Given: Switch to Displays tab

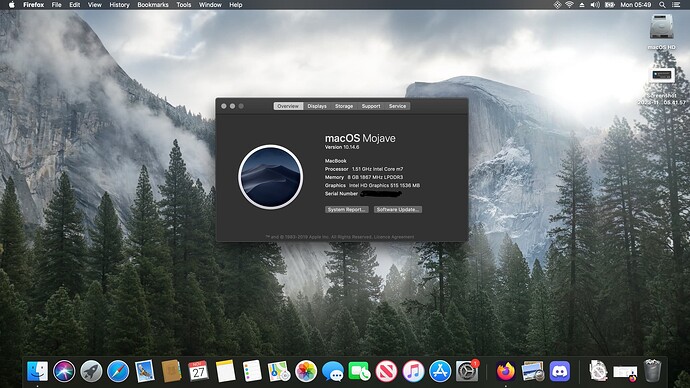Looking at the screenshot, I should coord(317,106).
